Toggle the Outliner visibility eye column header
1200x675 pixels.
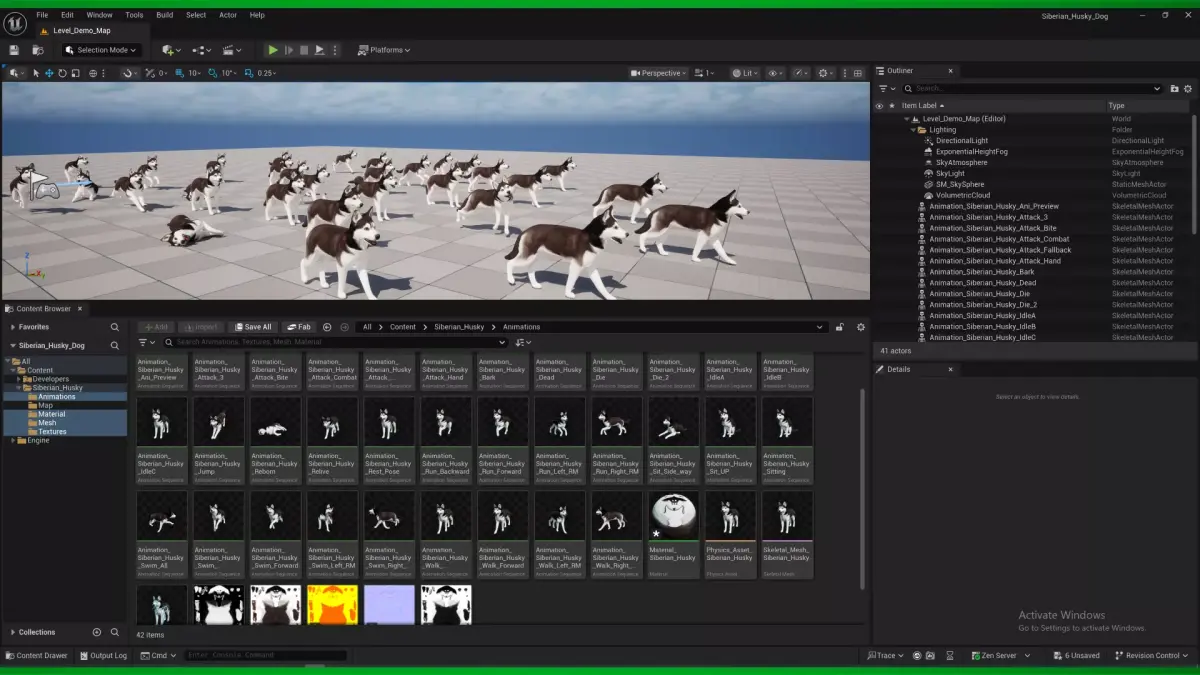[x=880, y=105]
